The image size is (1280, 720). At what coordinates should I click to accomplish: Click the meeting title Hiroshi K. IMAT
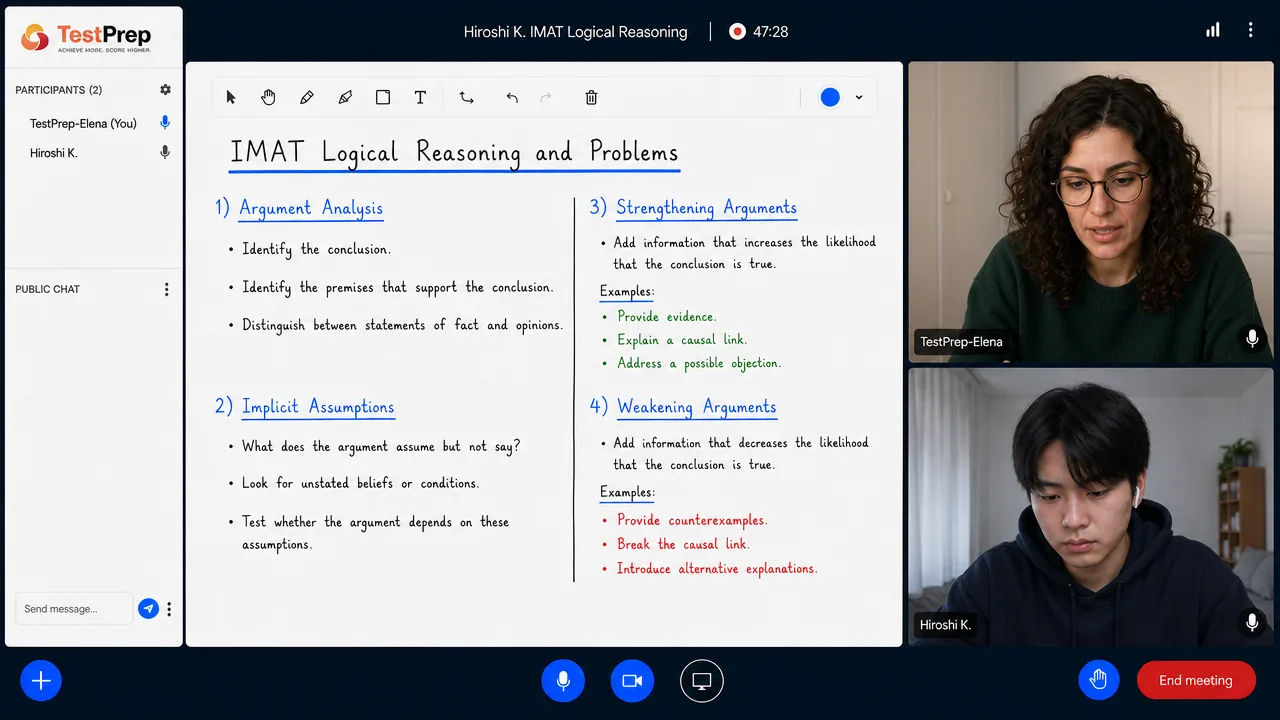576,32
